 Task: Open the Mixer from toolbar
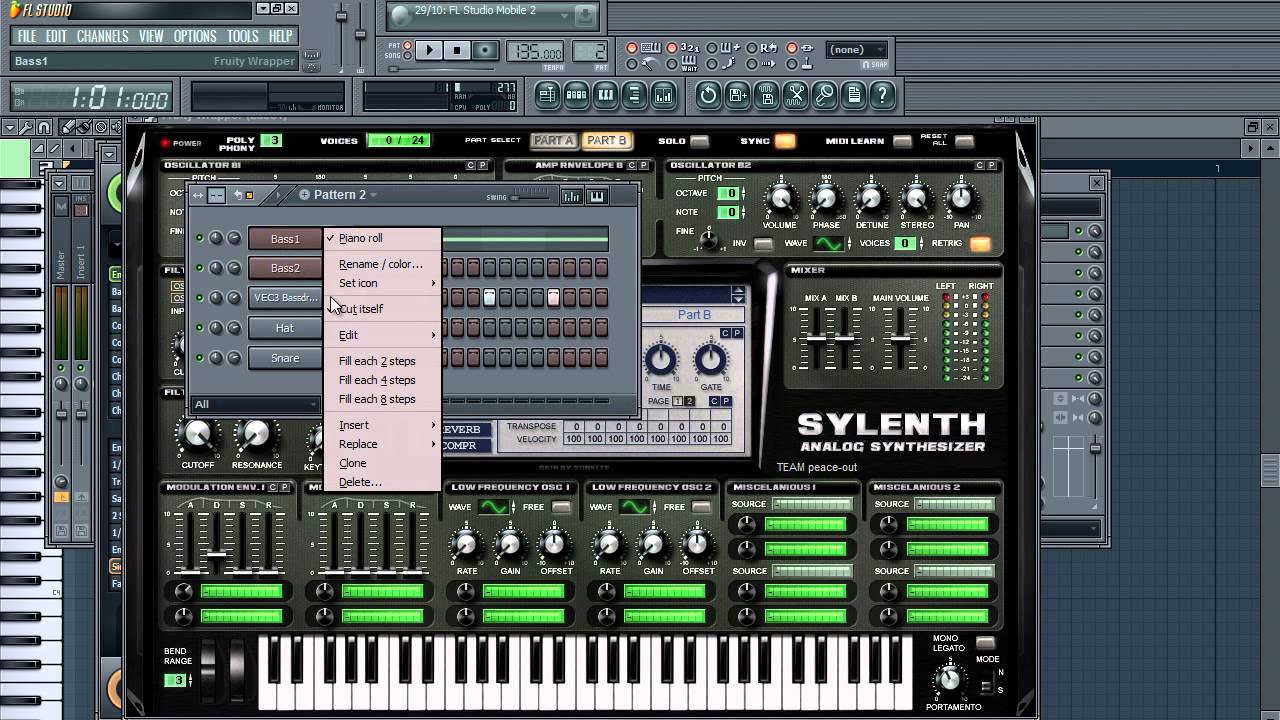tap(663, 95)
